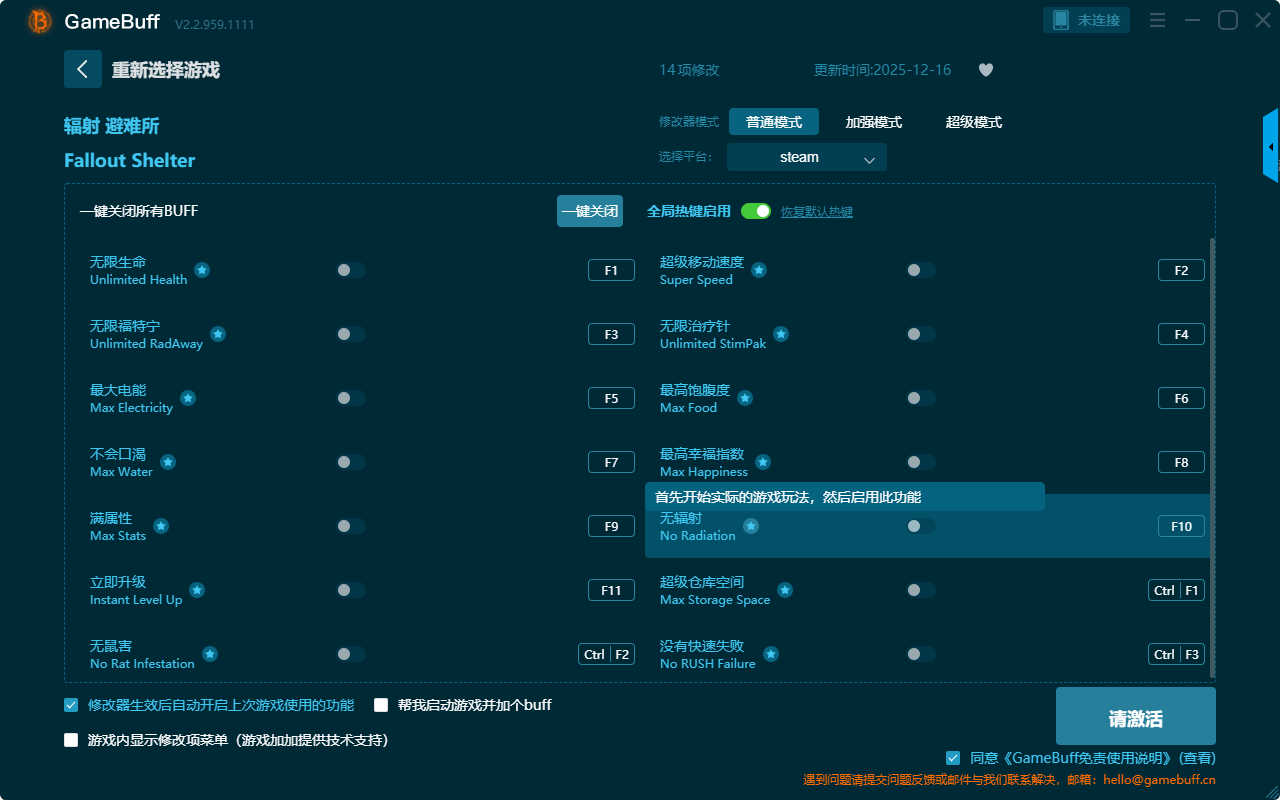Screen dimensions: 1280x800
Task: Click the star icon beside Max Stats
Action: 161,526
